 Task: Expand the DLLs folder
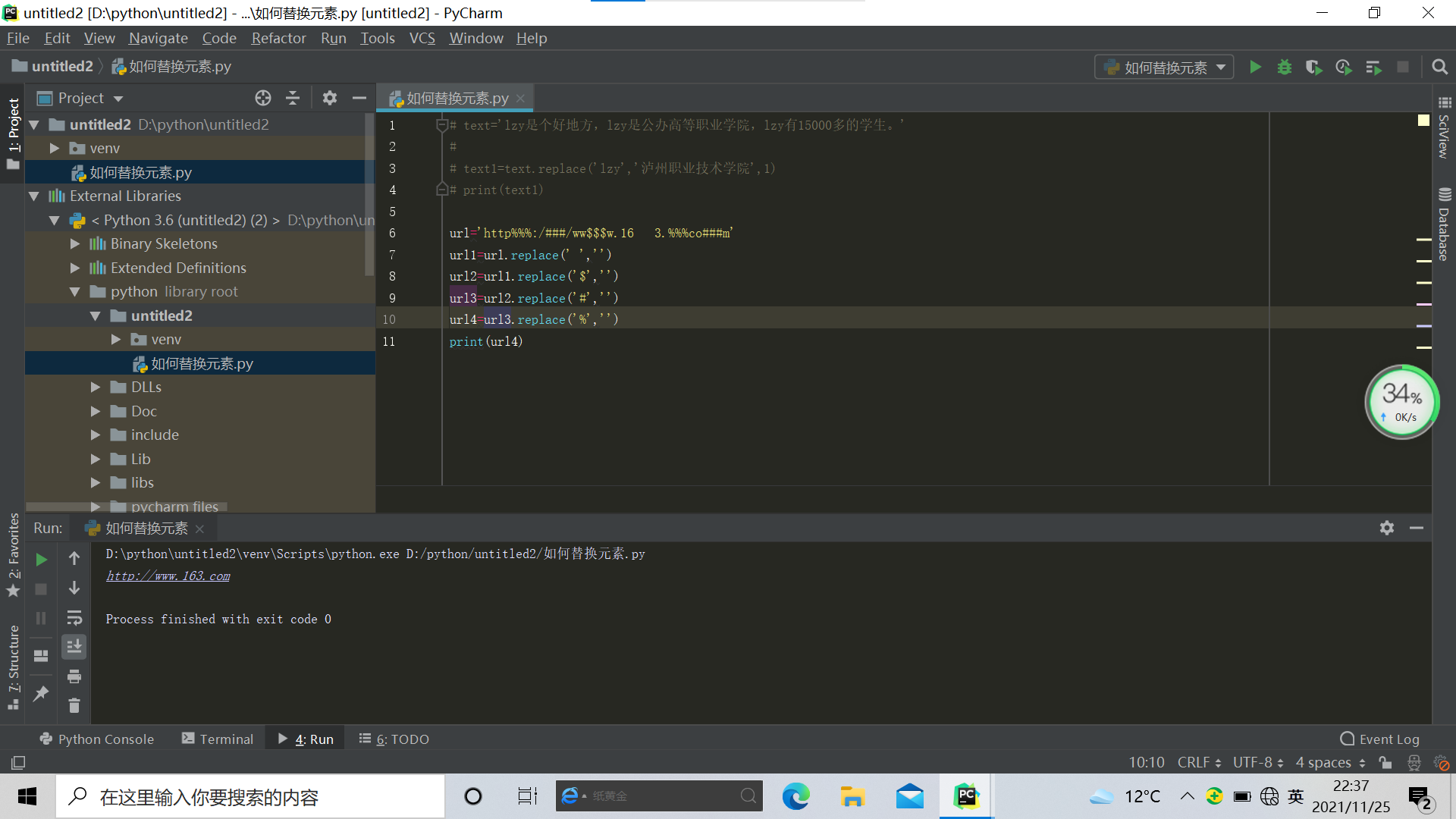(96, 388)
